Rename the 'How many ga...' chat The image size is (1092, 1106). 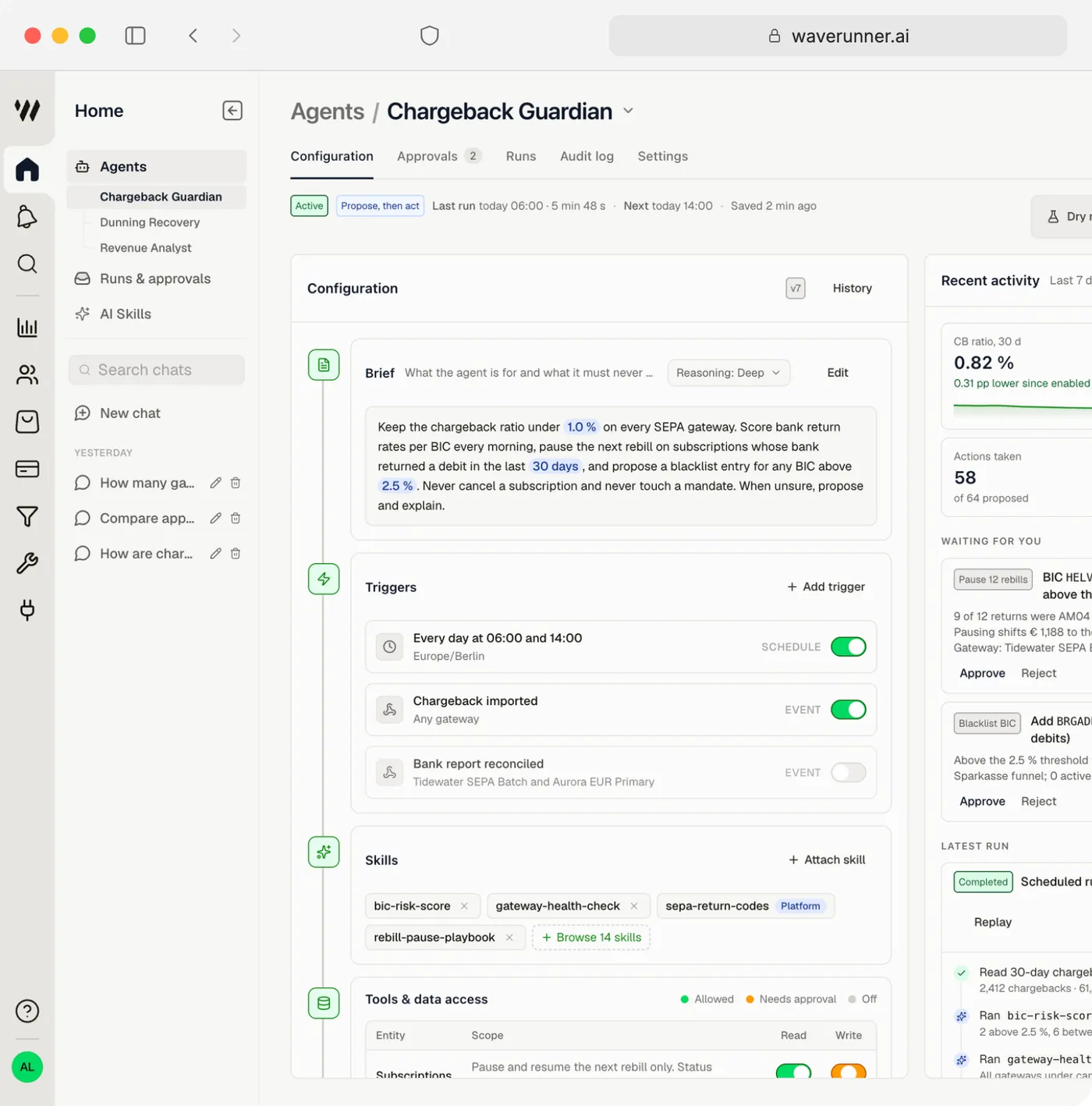[x=216, y=483]
